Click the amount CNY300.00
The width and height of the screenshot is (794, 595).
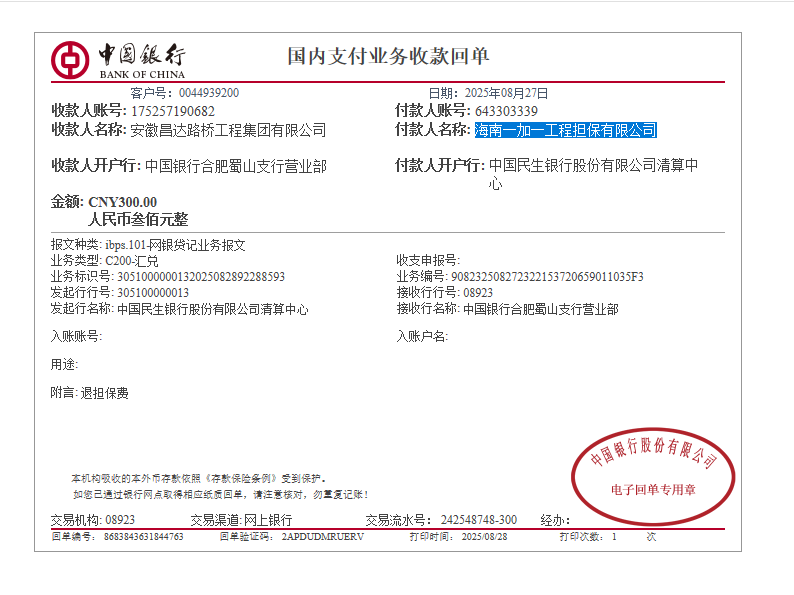click(x=123, y=202)
